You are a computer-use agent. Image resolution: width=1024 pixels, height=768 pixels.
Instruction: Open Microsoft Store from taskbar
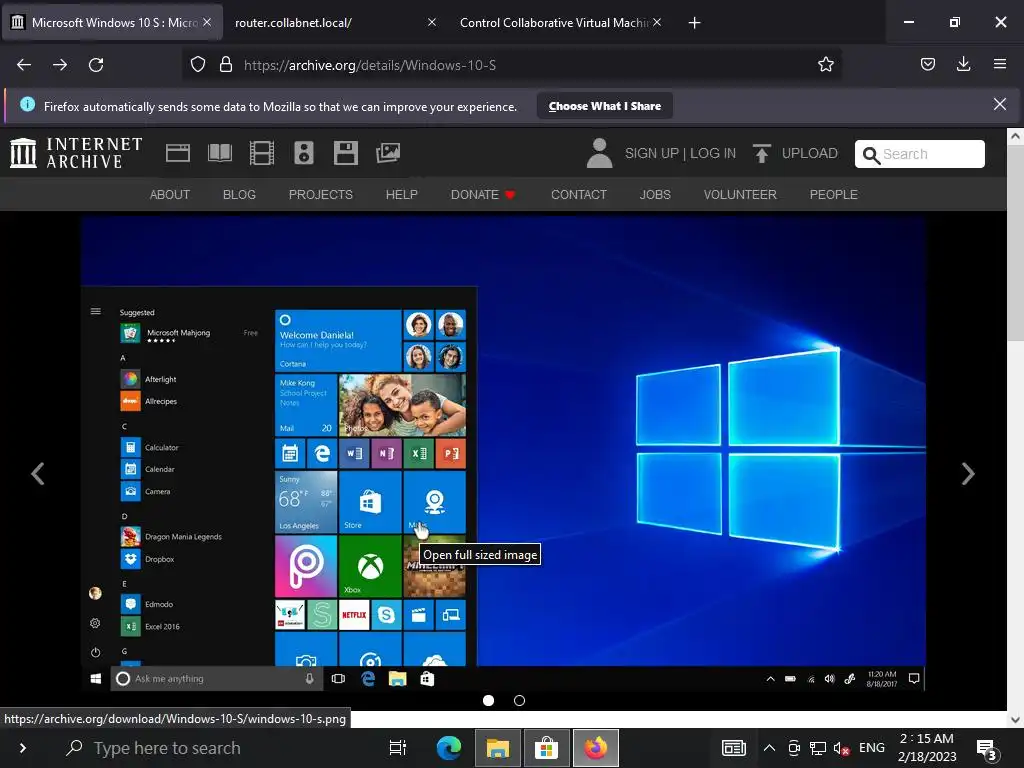547,748
